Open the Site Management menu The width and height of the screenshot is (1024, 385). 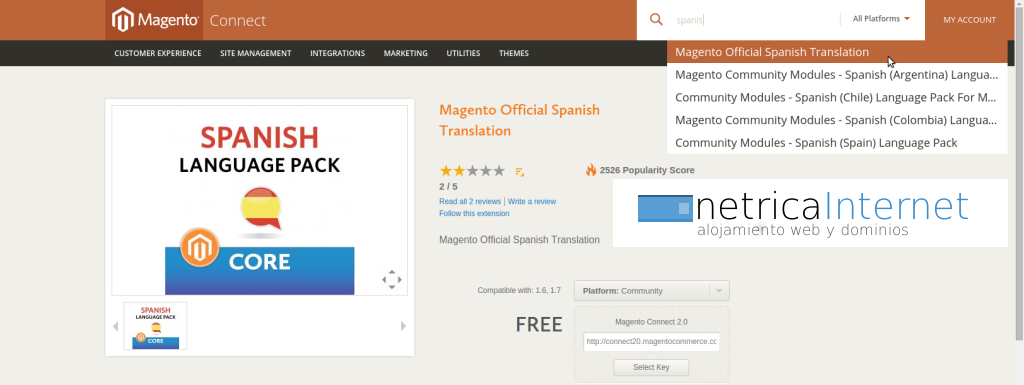point(255,54)
